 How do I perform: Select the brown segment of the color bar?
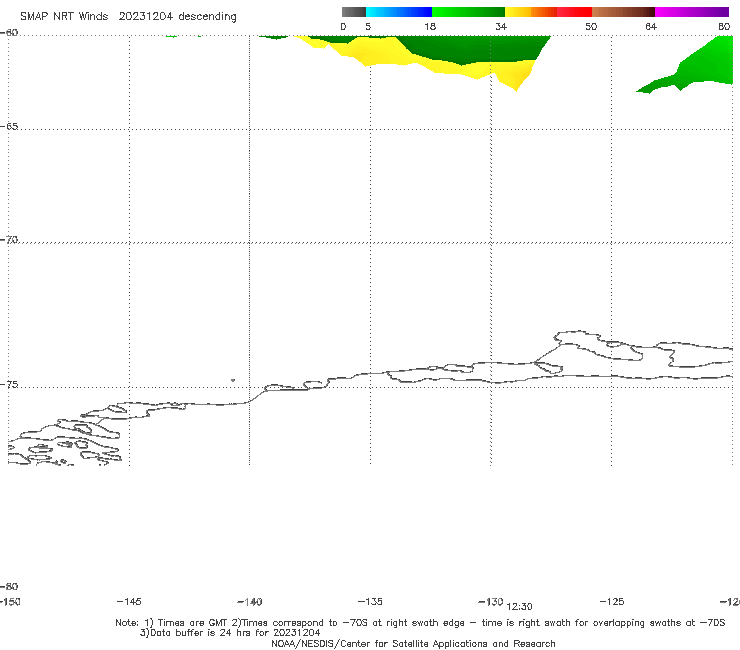pyautogui.click(x=623, y=12)
